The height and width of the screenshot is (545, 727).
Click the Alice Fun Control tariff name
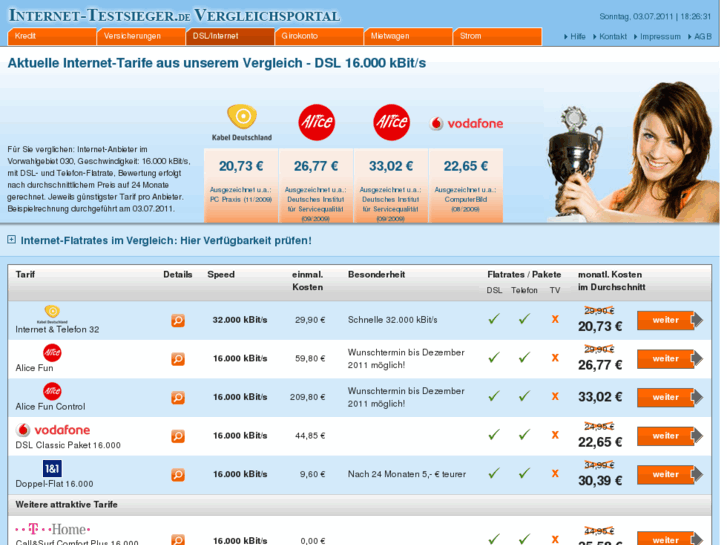tap(51, 406)
